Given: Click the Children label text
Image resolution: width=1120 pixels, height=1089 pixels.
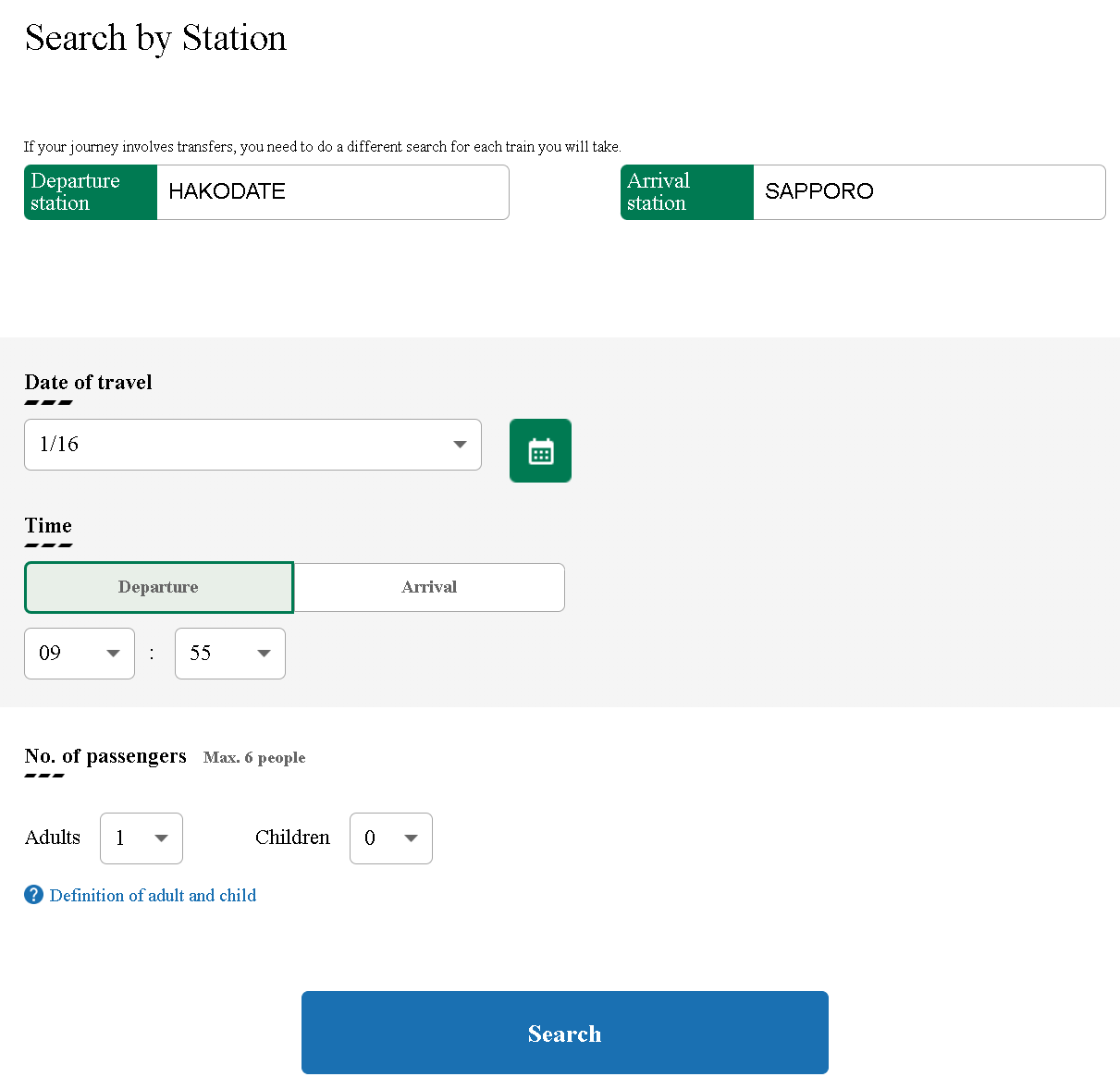Looking at the screenshot, I should point(292,838).
